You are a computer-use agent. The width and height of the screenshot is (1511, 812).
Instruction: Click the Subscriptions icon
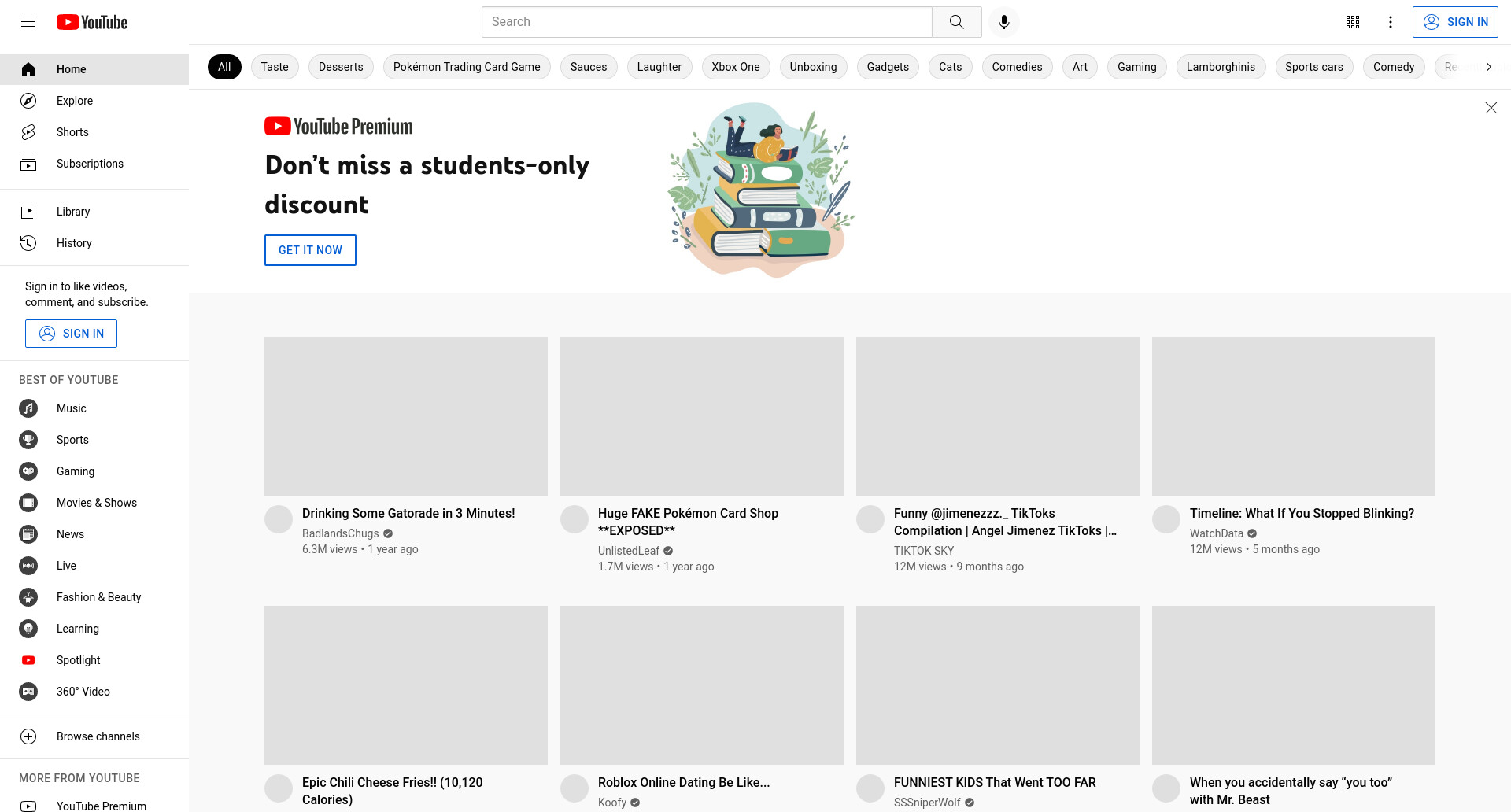[28, 164]
